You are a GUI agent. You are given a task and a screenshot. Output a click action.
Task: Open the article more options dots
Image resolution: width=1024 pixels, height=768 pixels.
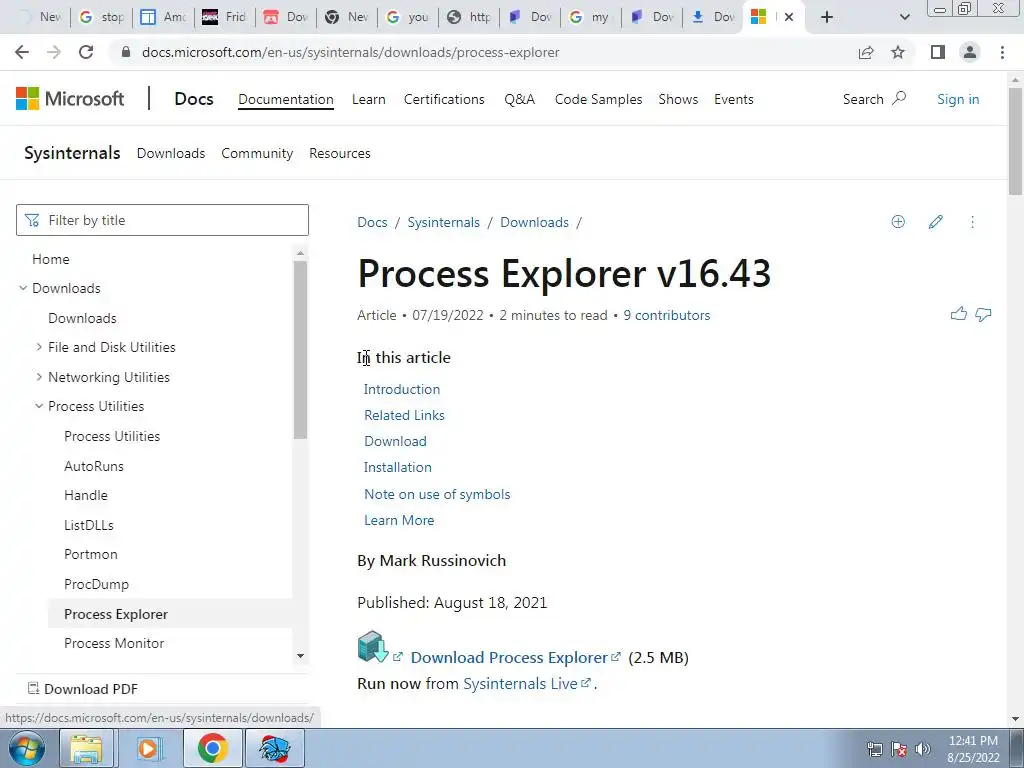tap(972, 222)
